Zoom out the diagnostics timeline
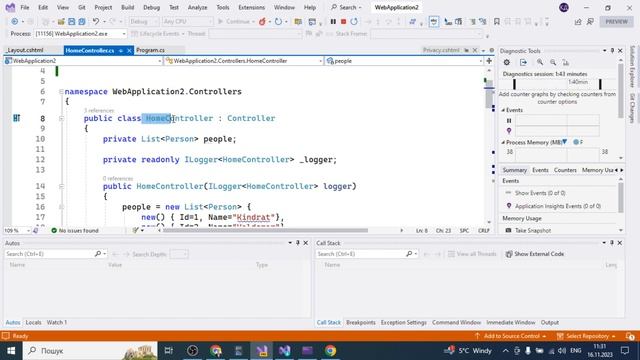 coord(553,62)
